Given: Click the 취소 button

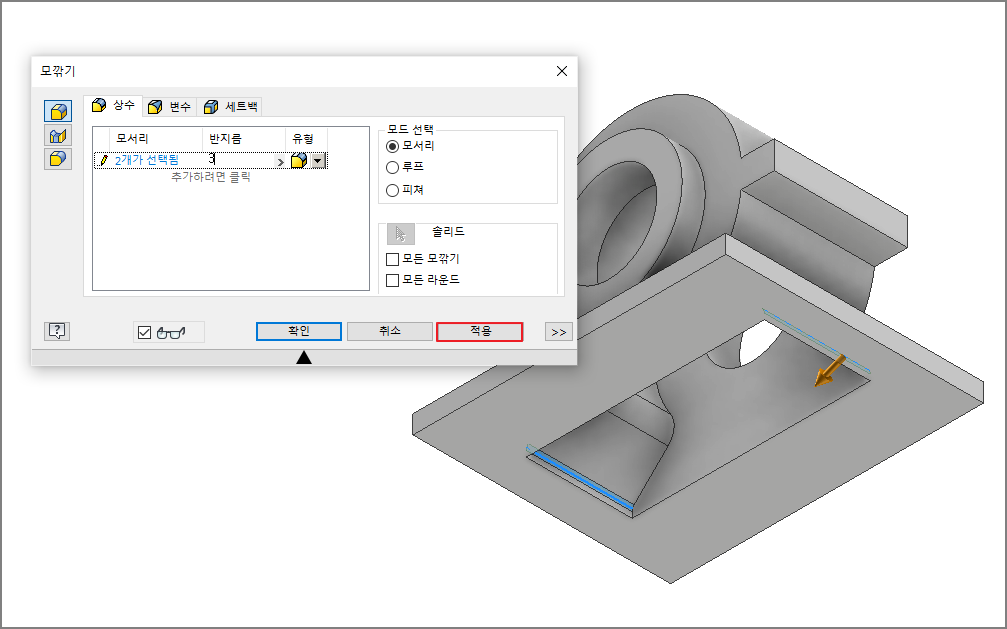Looking at the screenshot, I should (390, 332).
